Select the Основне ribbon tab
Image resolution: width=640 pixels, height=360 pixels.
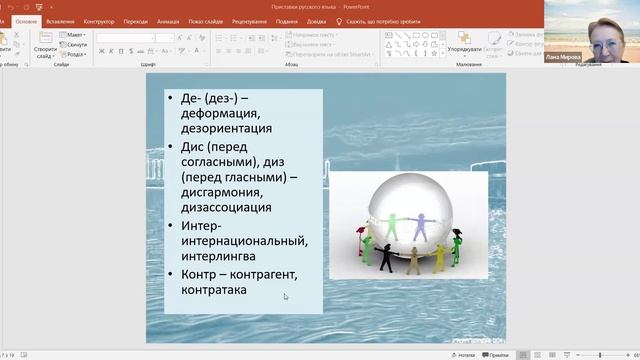click(x=26, y=22)
